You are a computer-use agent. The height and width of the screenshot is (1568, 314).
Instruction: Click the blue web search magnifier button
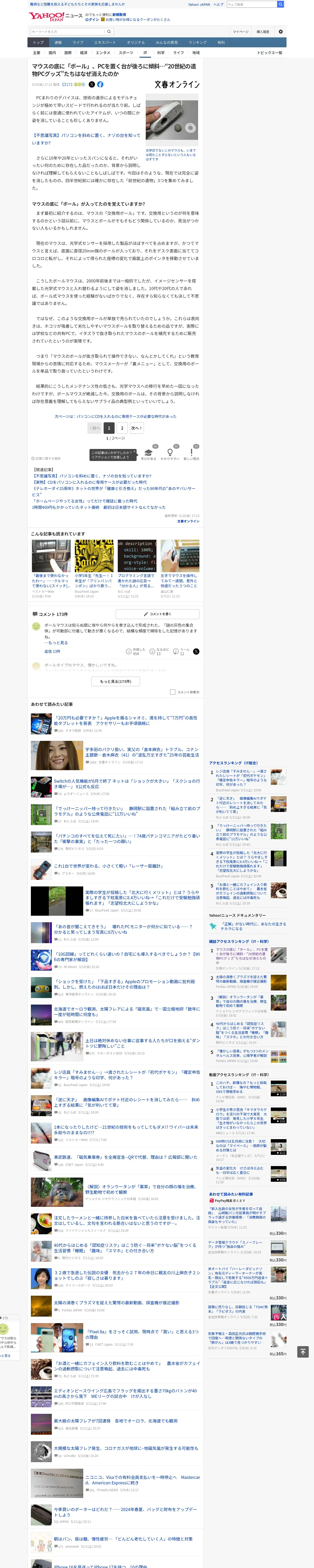(x=281, y=4)
